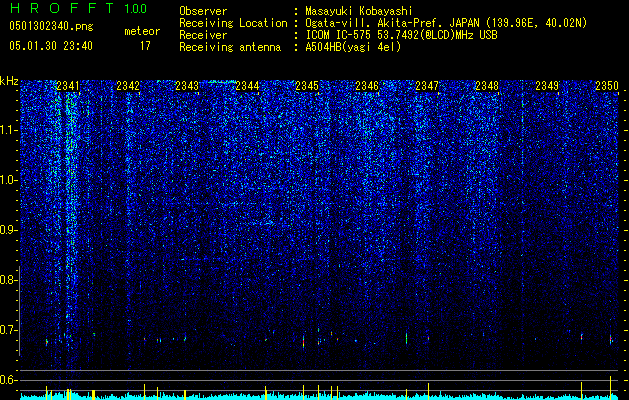Click the 2344 time marker

[247, 86]
